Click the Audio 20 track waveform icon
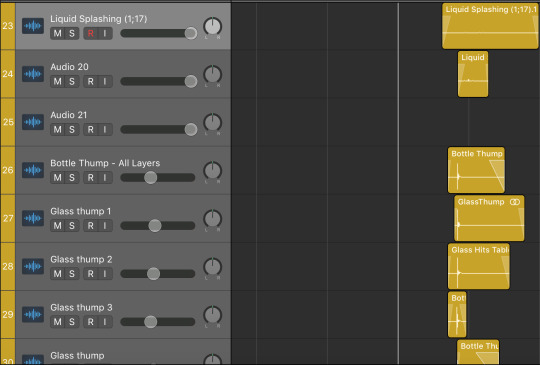540x365 pixels. coord(33,74)
